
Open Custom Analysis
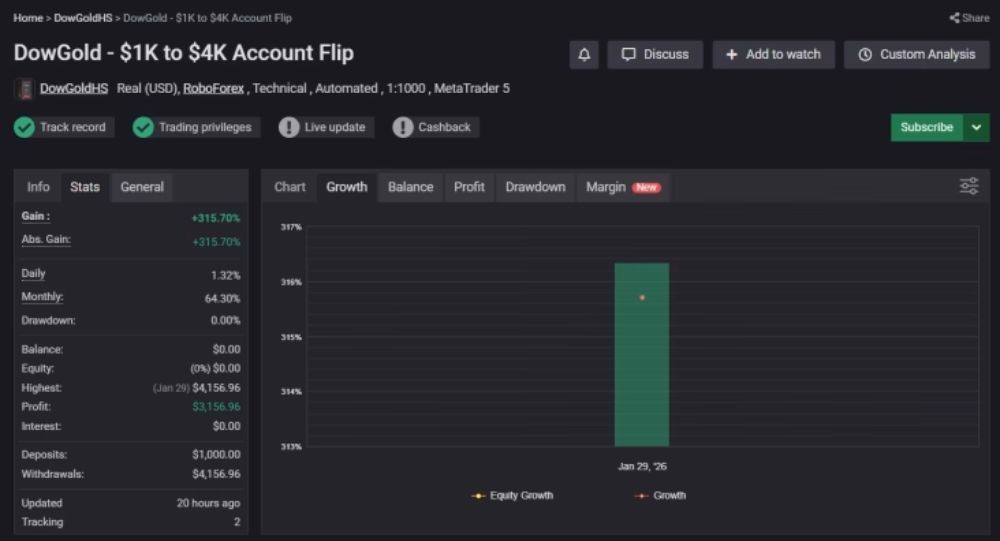tap(916, 55)
